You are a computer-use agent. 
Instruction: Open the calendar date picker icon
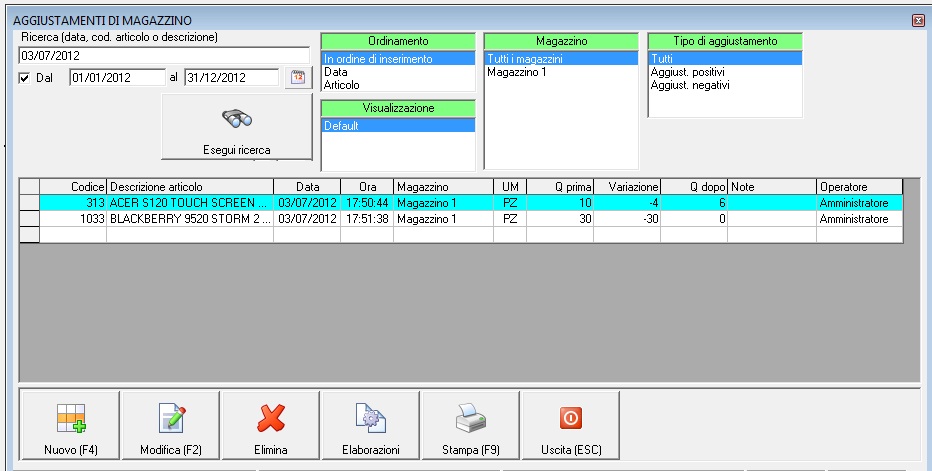pos(298,77)
